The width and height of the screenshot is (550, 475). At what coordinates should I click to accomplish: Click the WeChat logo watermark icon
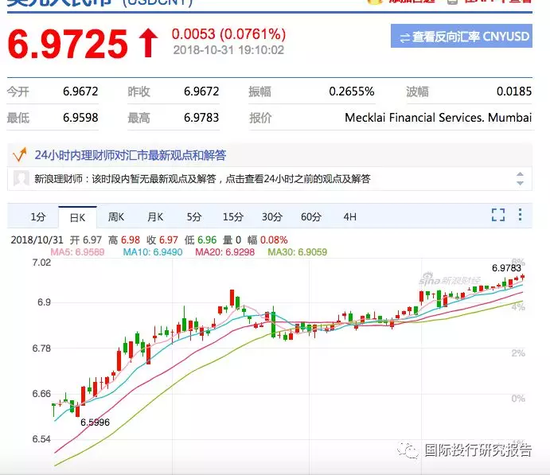click(x=408, y=450)
